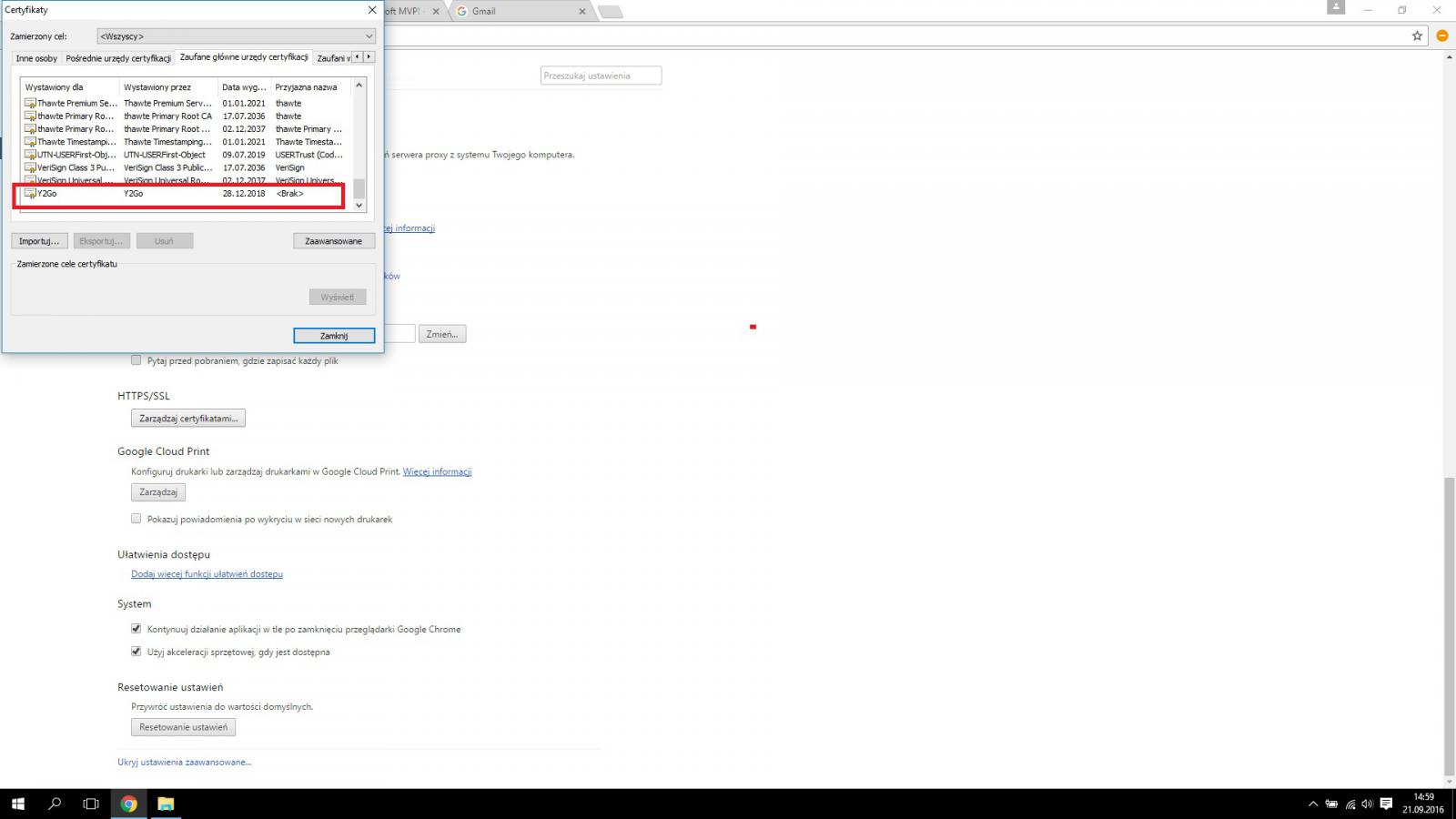Image resolution: width=1456 pixels, height=819 pixels.
Task: Click the Usuń button
Action: [164, 241]
